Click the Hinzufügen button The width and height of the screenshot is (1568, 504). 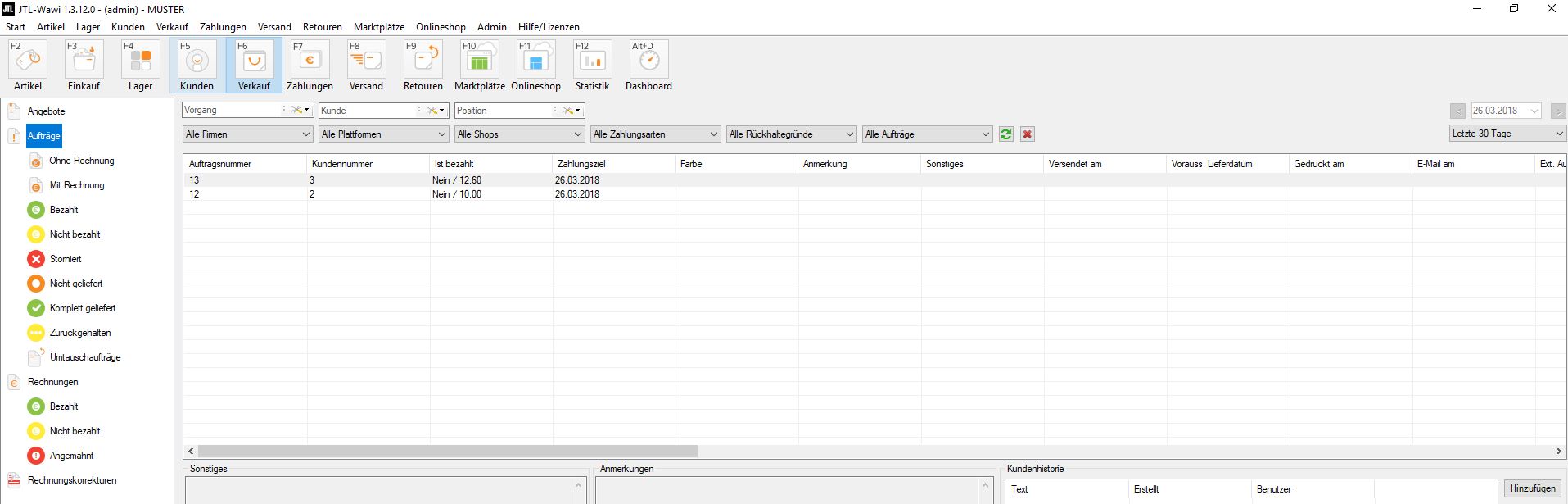click(1532, 488)
